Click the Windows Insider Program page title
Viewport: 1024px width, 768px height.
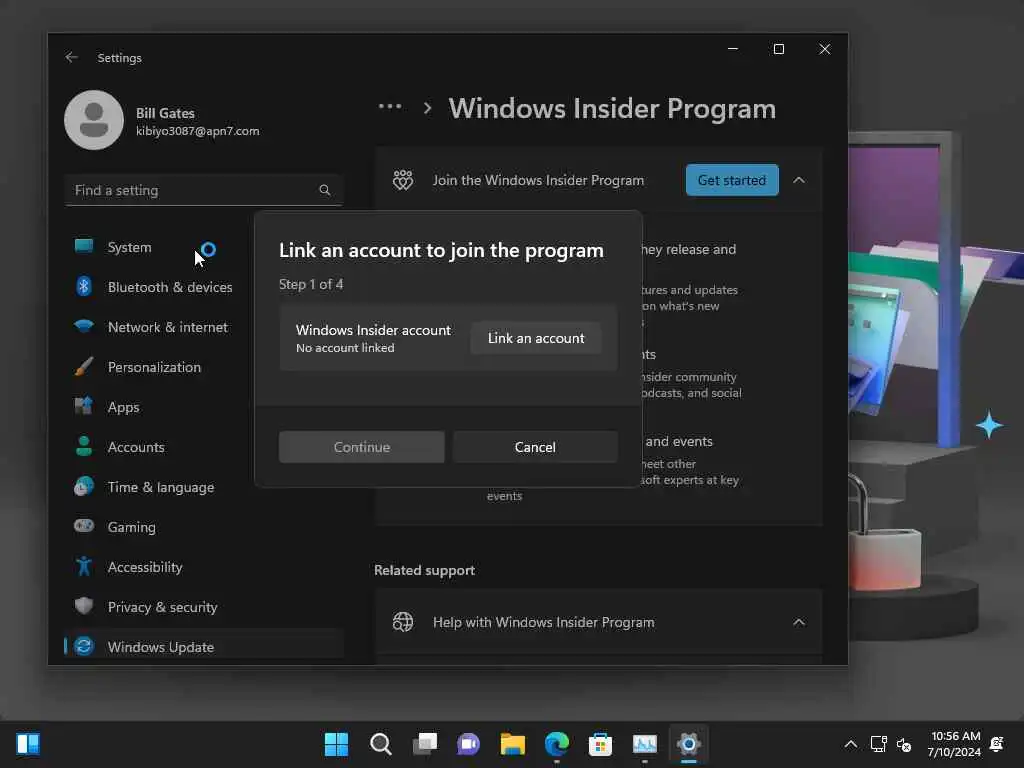[612, 108]
